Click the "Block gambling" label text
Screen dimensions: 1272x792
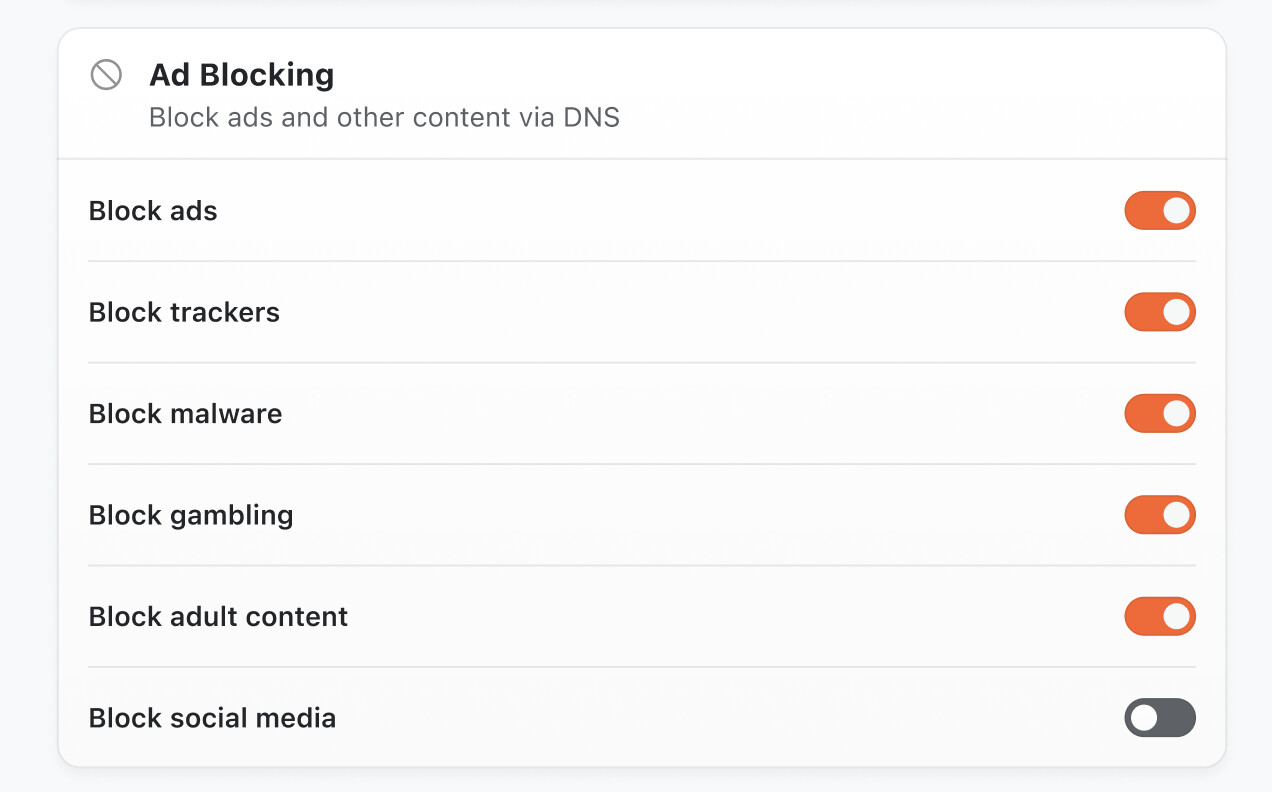tap(191, 516)
